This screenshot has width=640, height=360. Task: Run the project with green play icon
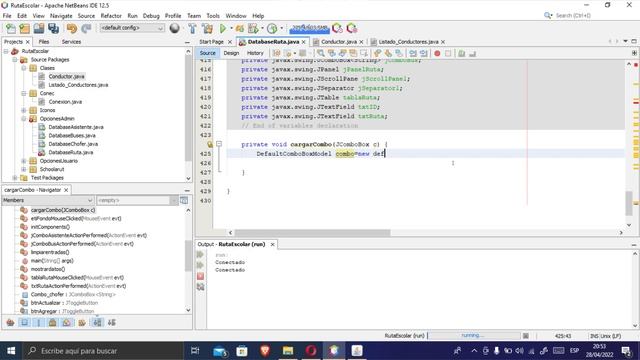coord(222,29)
